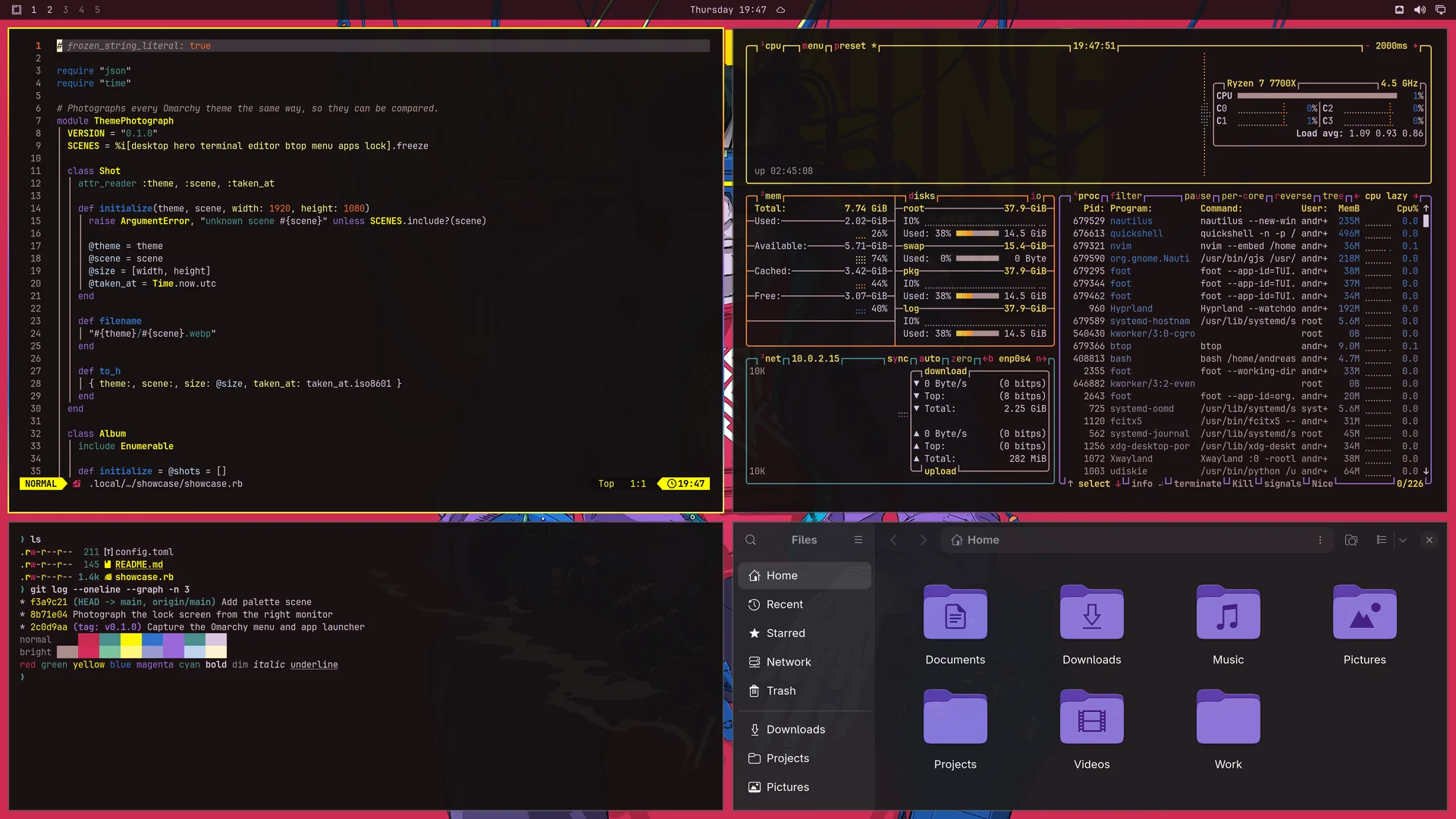1456x819 pixels.
Task: Click the cpu box label in btop
Action: (x=771, y=46)
